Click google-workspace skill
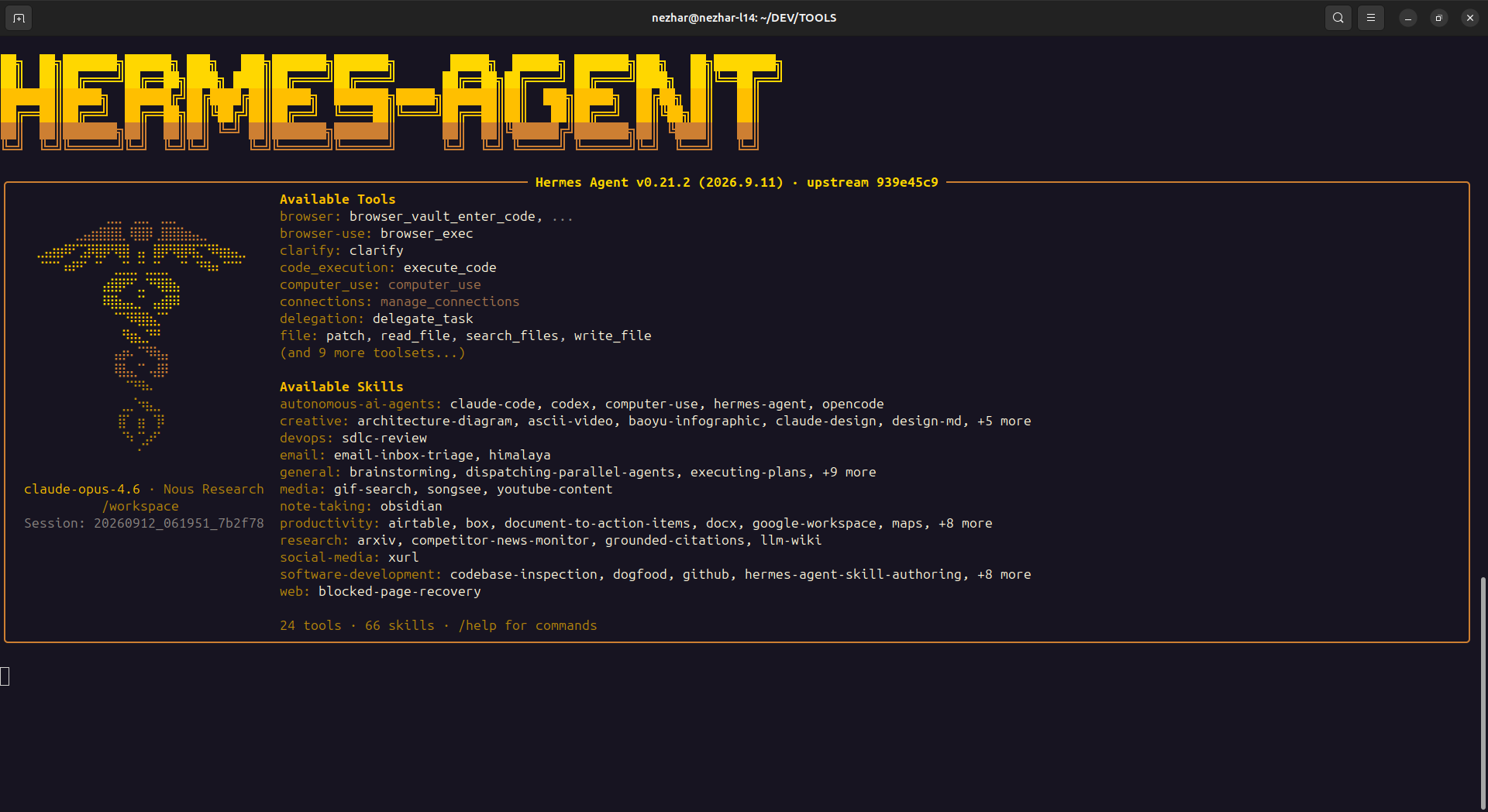This screenshot has height=812, width=1488. (814, 523)
